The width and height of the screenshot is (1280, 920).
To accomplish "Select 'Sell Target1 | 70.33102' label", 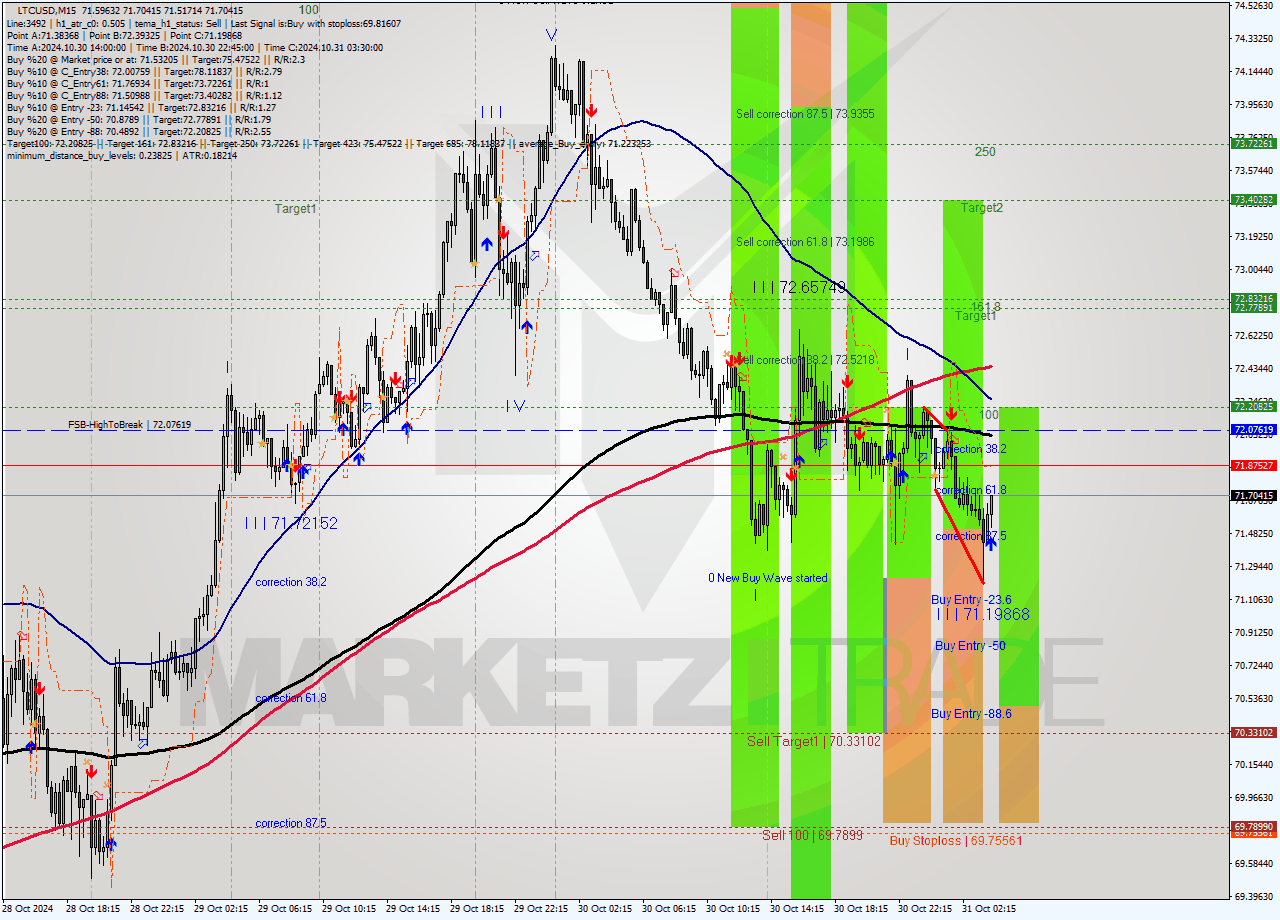I will [x=814, y=741].
